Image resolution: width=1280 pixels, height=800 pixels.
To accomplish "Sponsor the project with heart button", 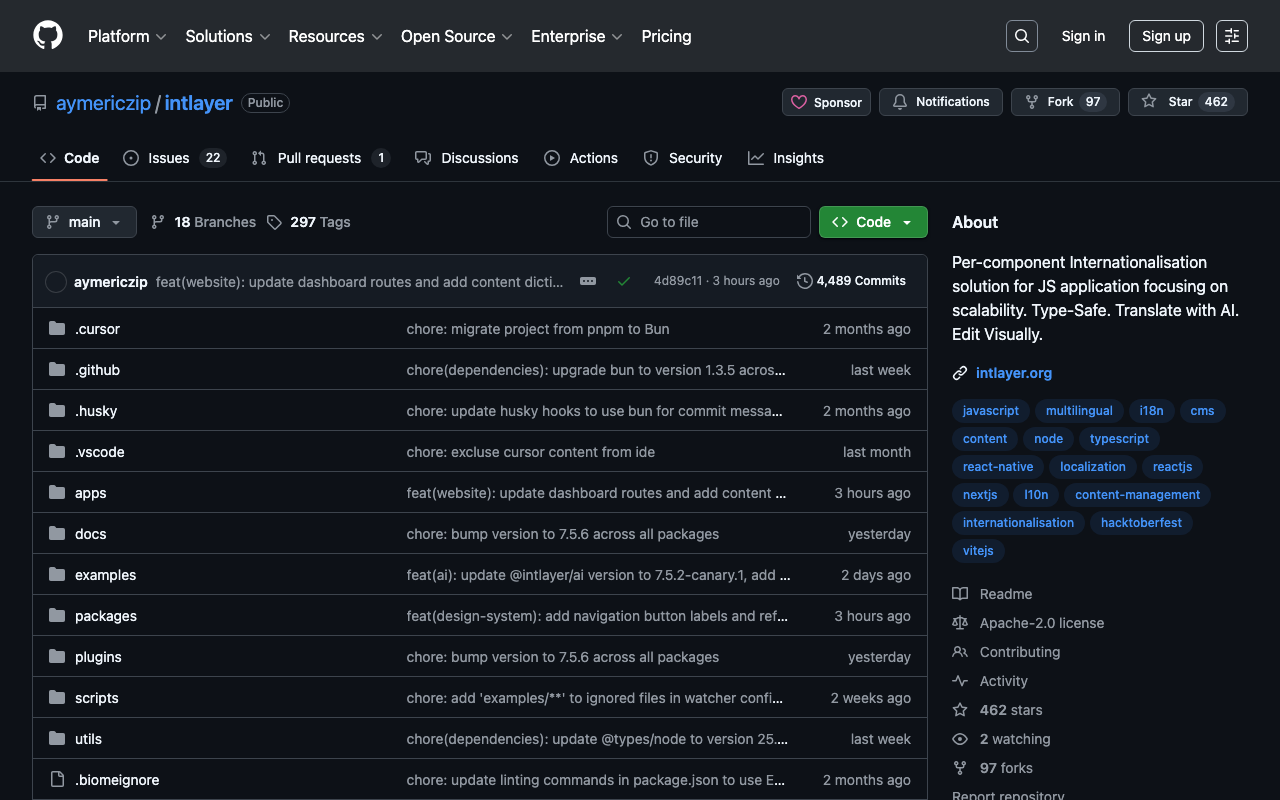I will (826, 102).
